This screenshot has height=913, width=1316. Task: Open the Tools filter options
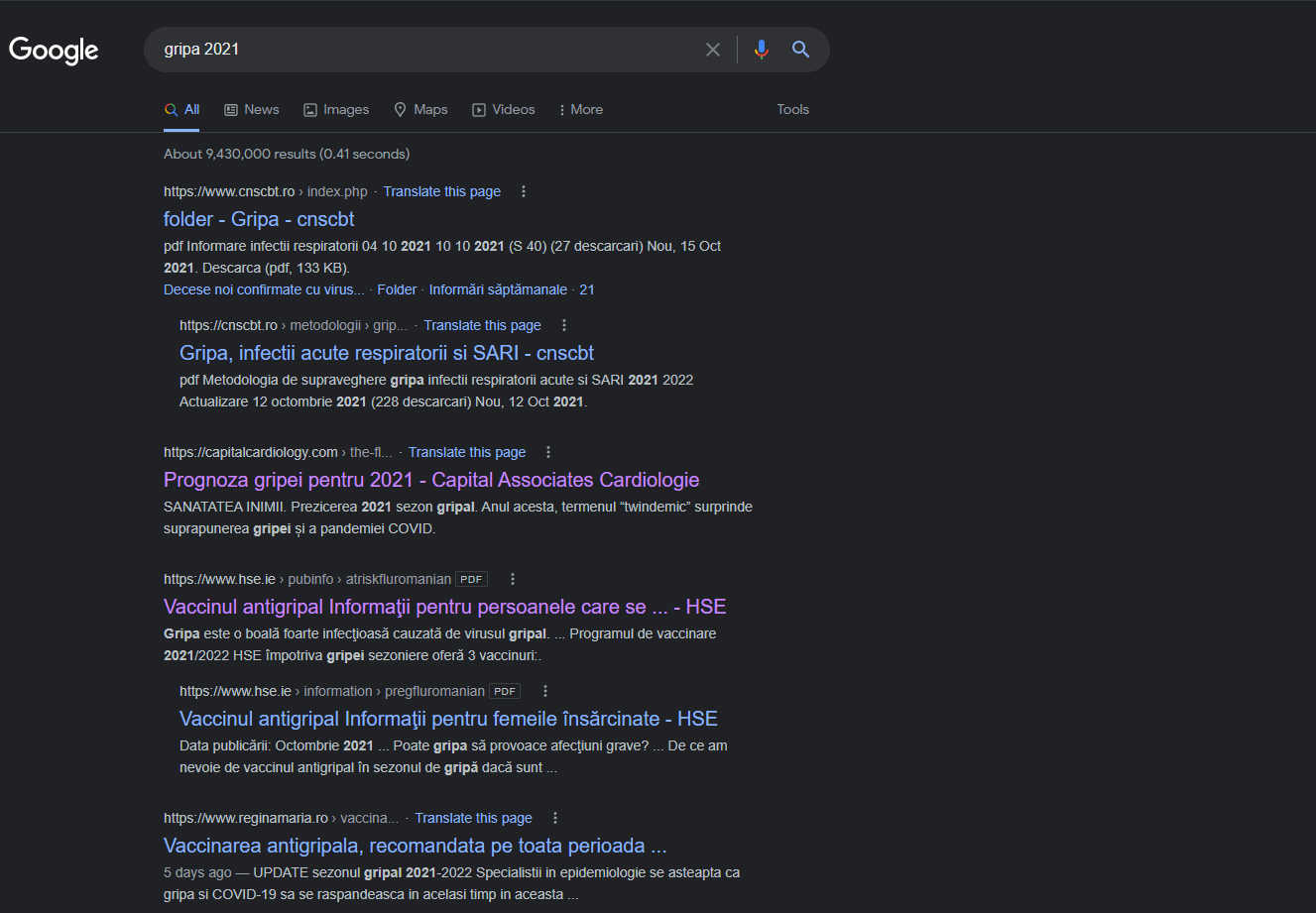792,110
